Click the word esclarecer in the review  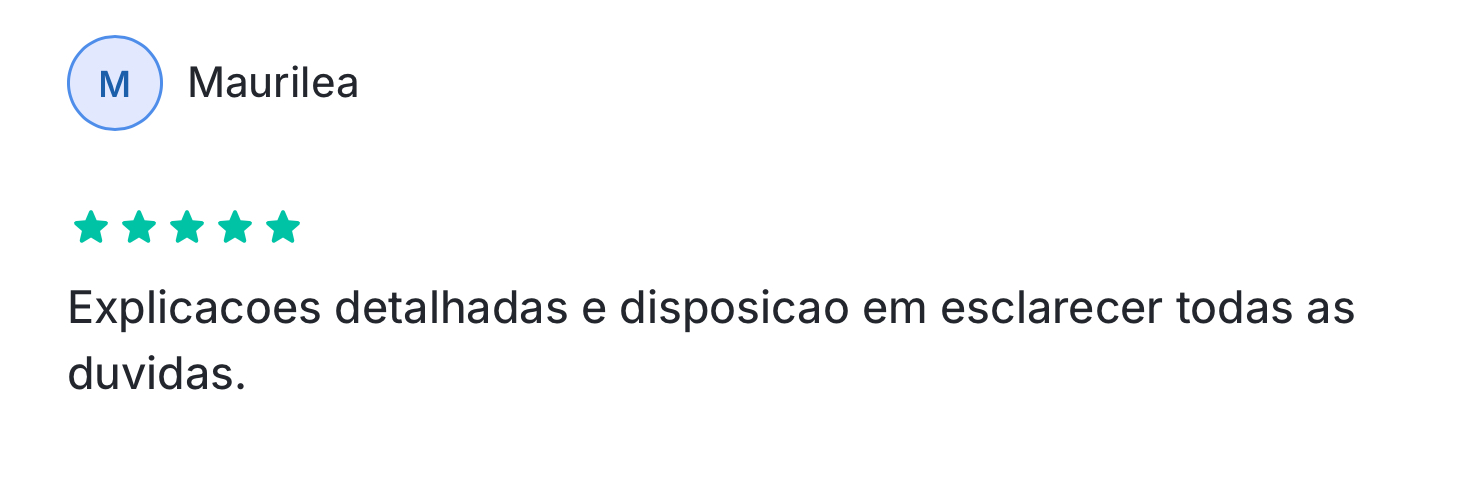coord(1049,308)
